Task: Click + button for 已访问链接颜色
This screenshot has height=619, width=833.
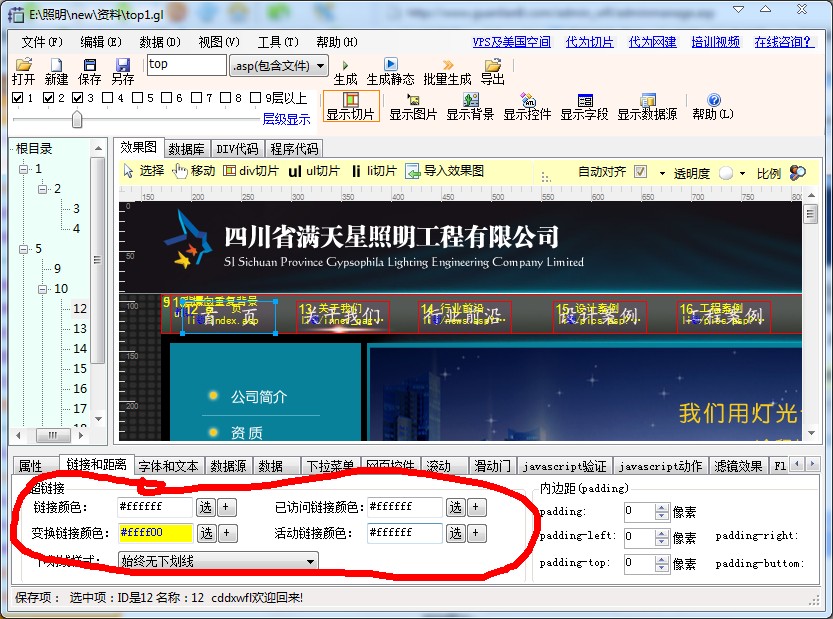Action: click(x=476, y=507)
